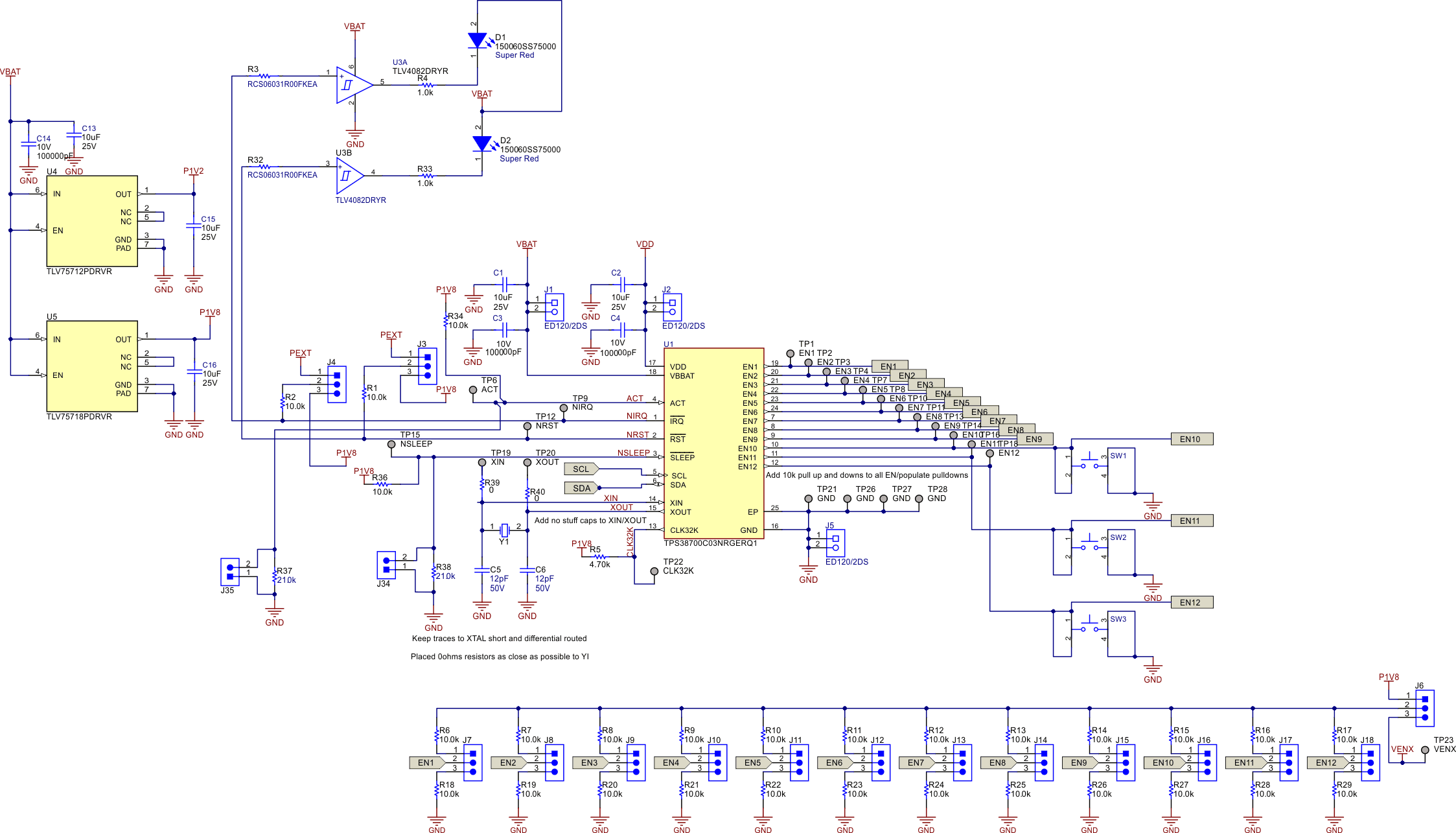
Task: Select the EN12 net label
Action: click(1191, 602)
